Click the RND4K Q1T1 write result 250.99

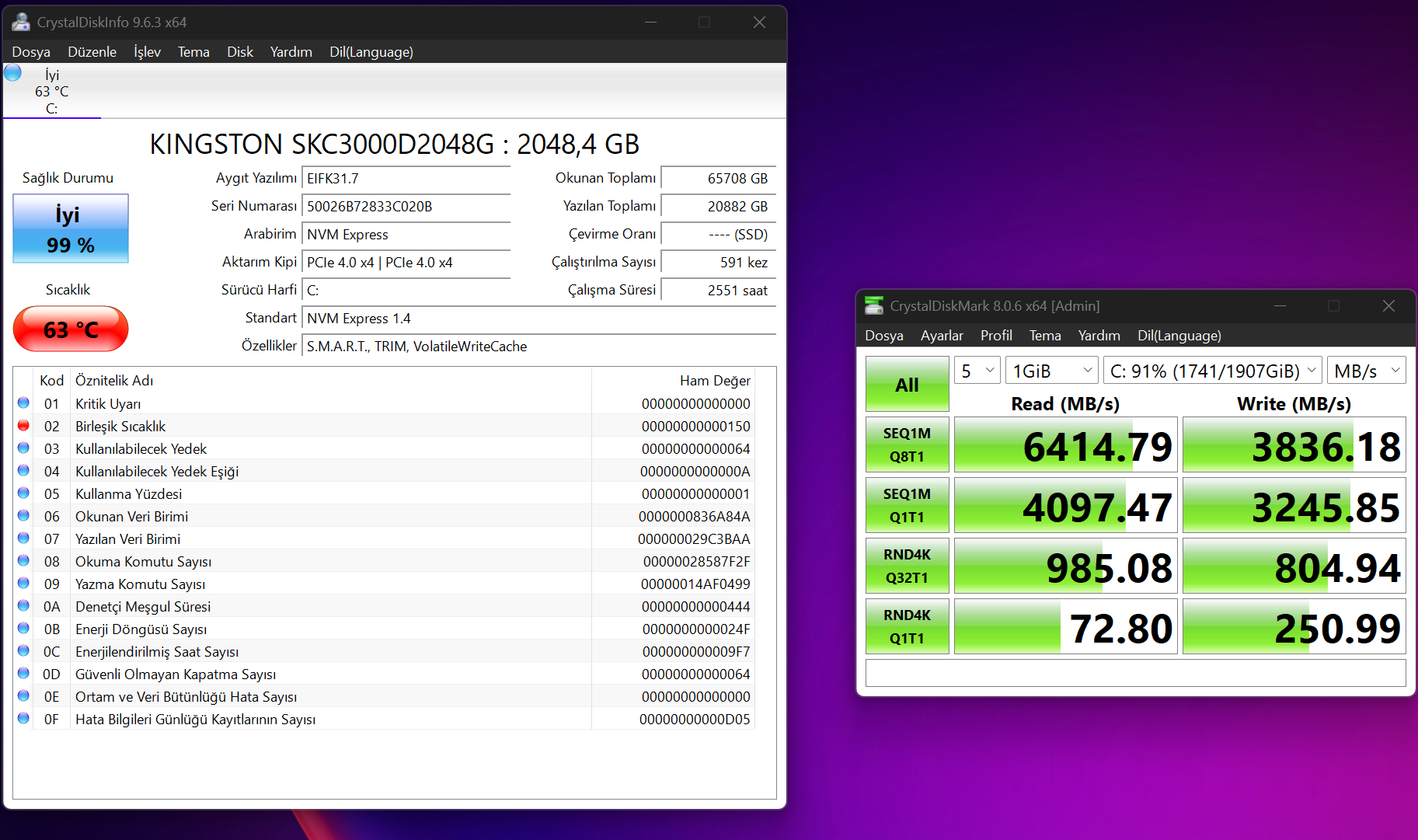[1294, 626]
